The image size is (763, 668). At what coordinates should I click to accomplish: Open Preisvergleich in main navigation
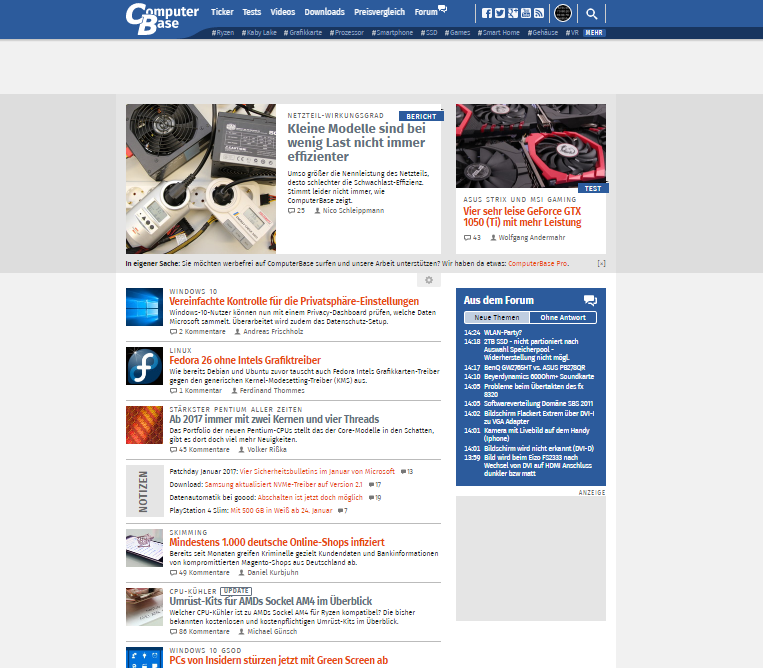[x=380, y=12]
